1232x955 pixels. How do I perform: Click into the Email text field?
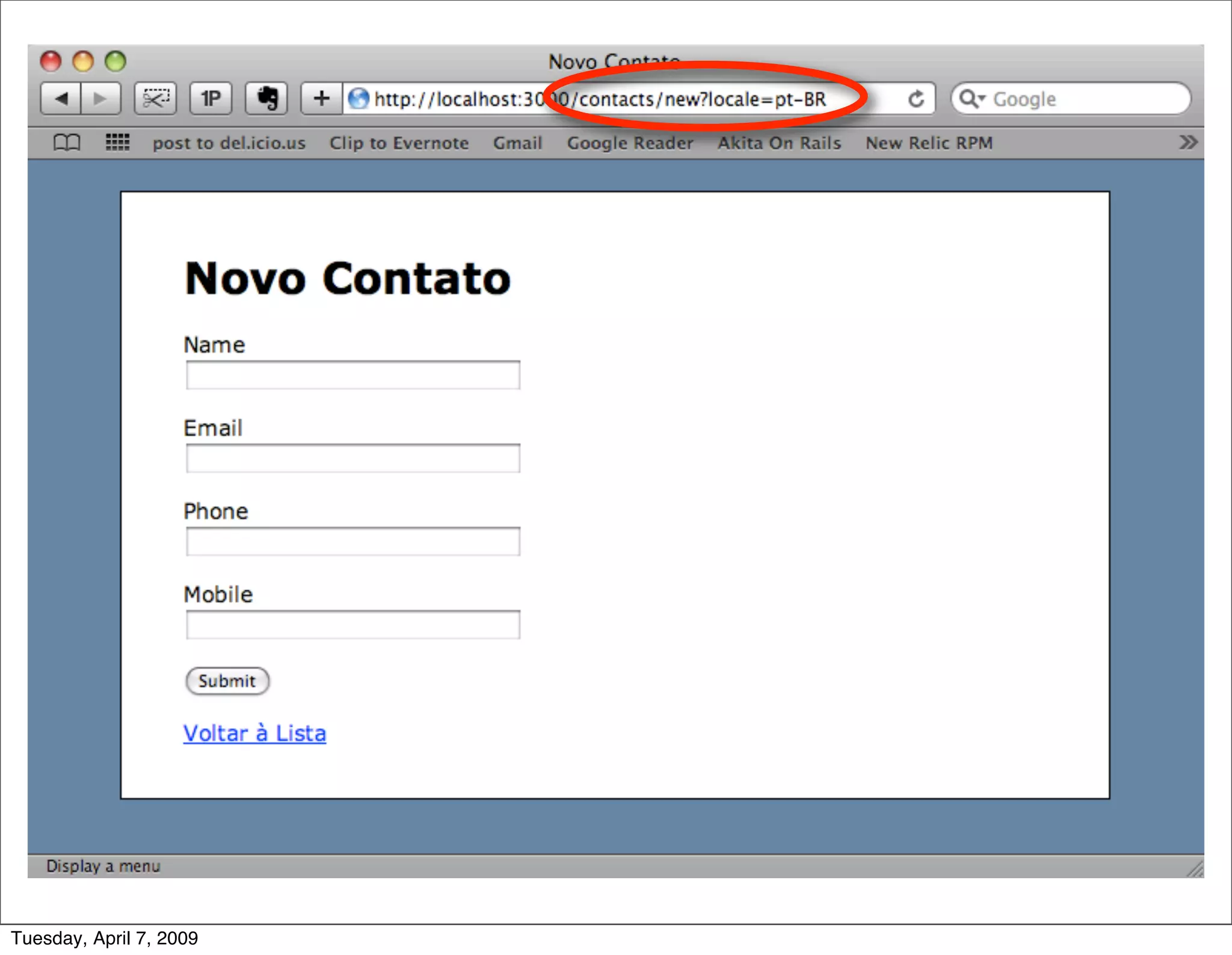coord(353,459)
